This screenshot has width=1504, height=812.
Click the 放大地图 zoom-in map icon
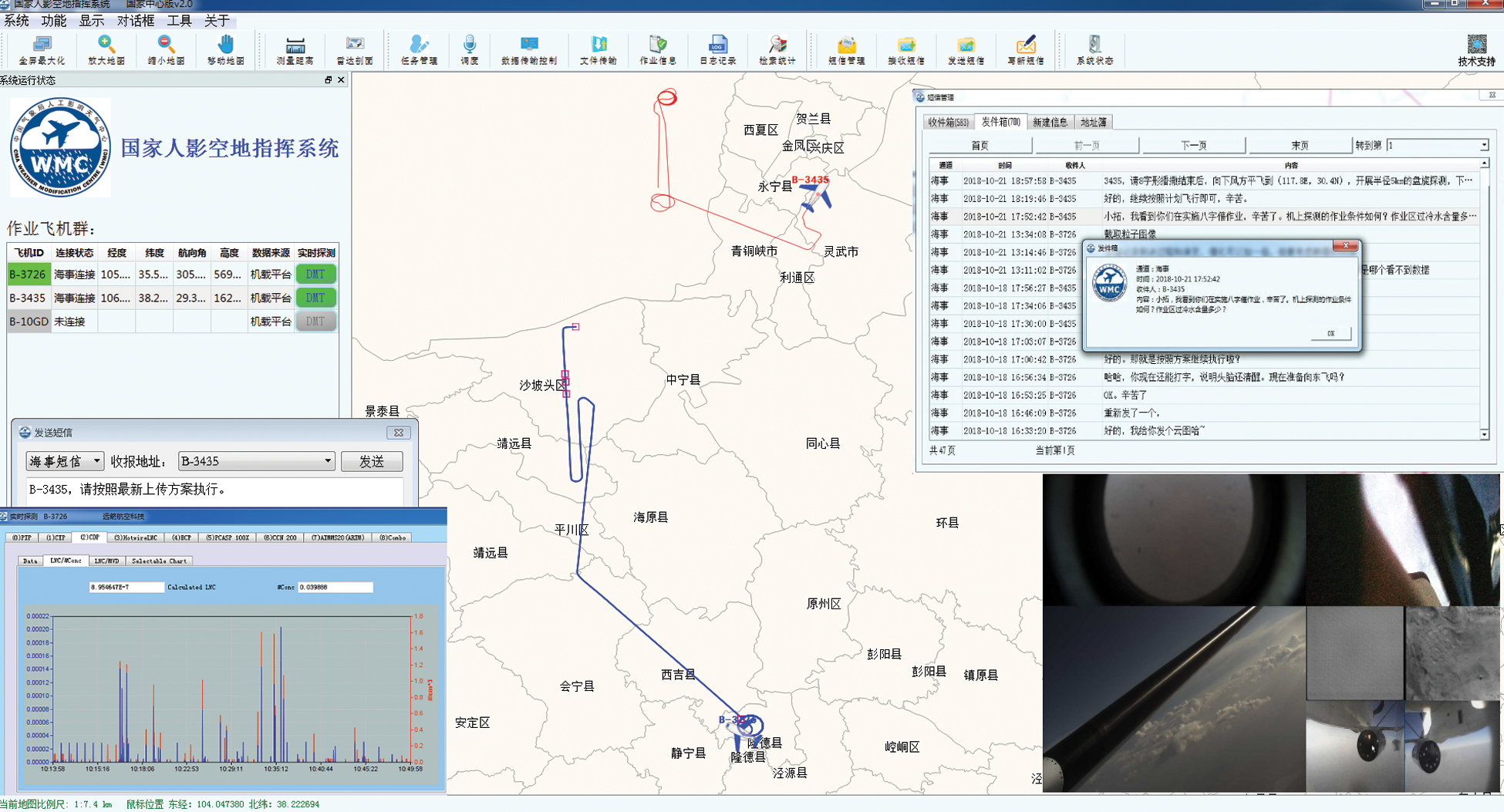[106, 49]
